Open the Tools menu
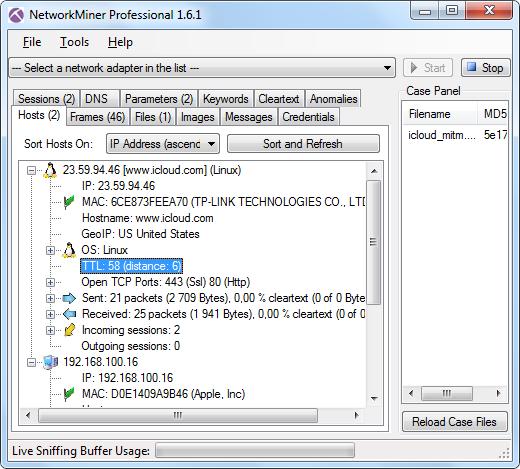Image resolution: width=520 pixels, height=469 pixels. (x=74, y=42)
